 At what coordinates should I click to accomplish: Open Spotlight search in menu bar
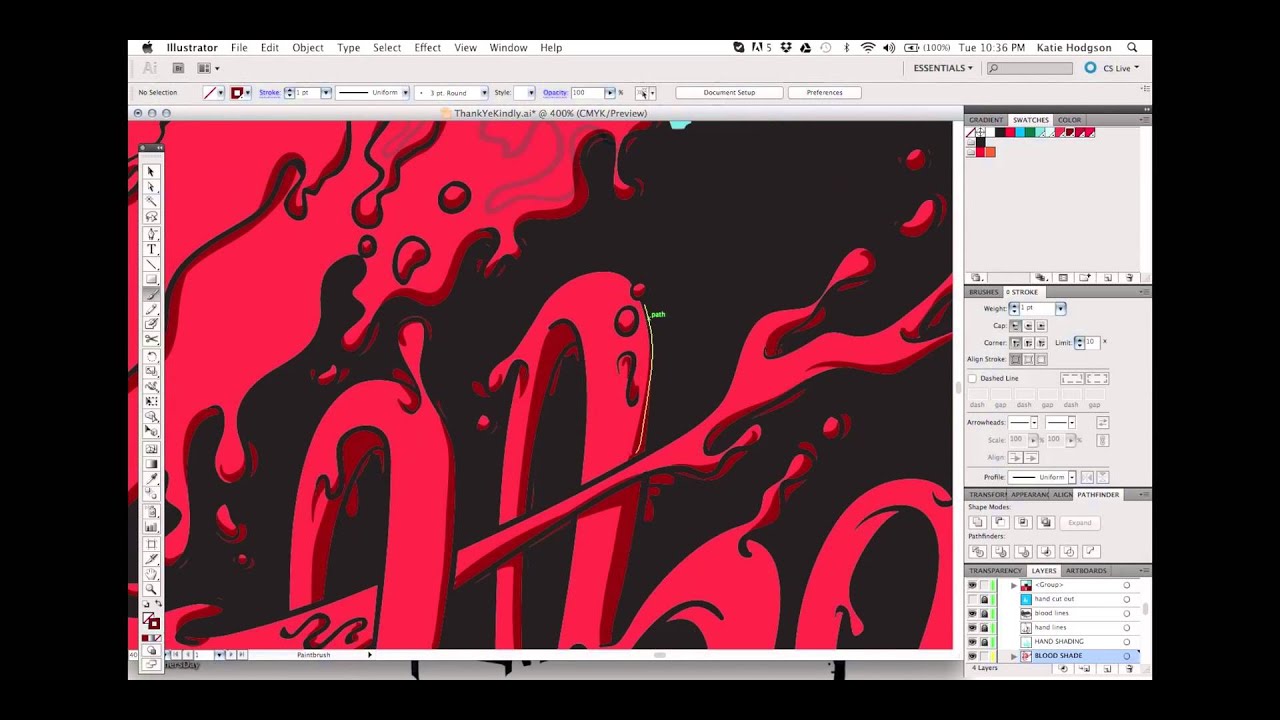(x=1132, y=47)
